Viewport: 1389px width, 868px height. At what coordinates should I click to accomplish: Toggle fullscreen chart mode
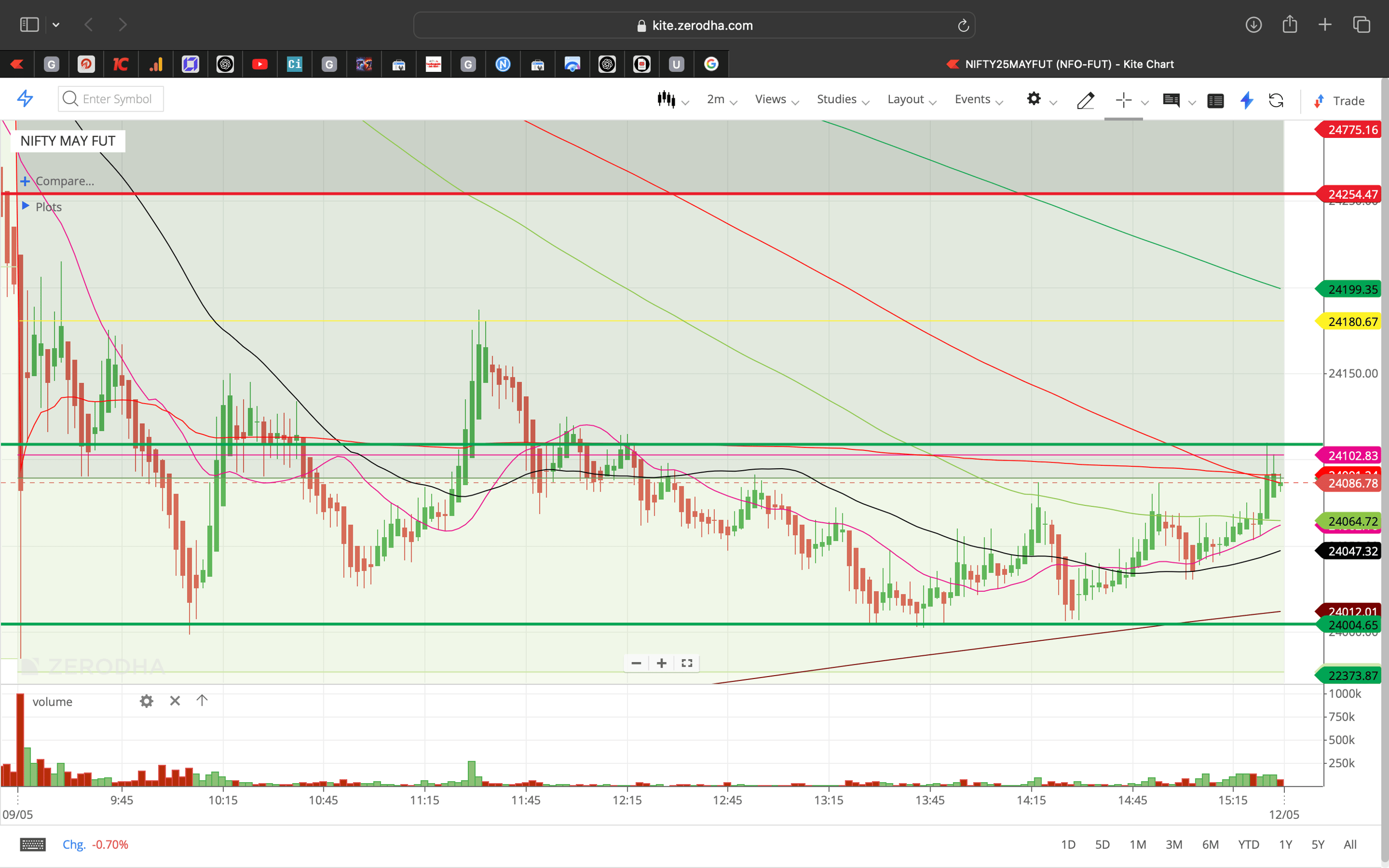click(687, 663)
